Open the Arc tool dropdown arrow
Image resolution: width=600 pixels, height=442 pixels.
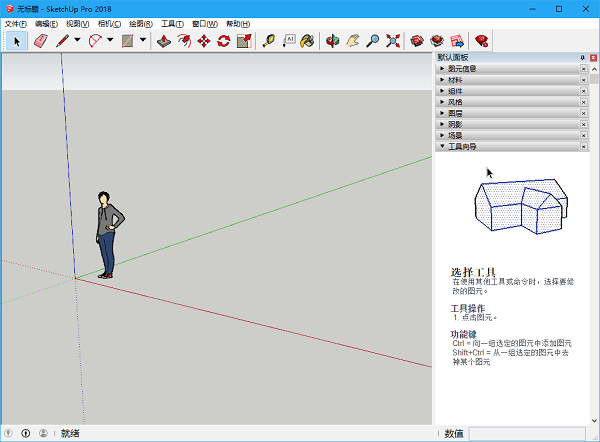(110, 40)
